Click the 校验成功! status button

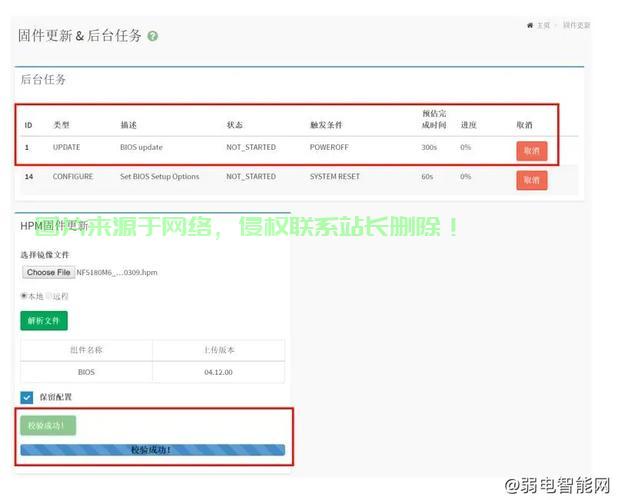click(x=48, y=425)
